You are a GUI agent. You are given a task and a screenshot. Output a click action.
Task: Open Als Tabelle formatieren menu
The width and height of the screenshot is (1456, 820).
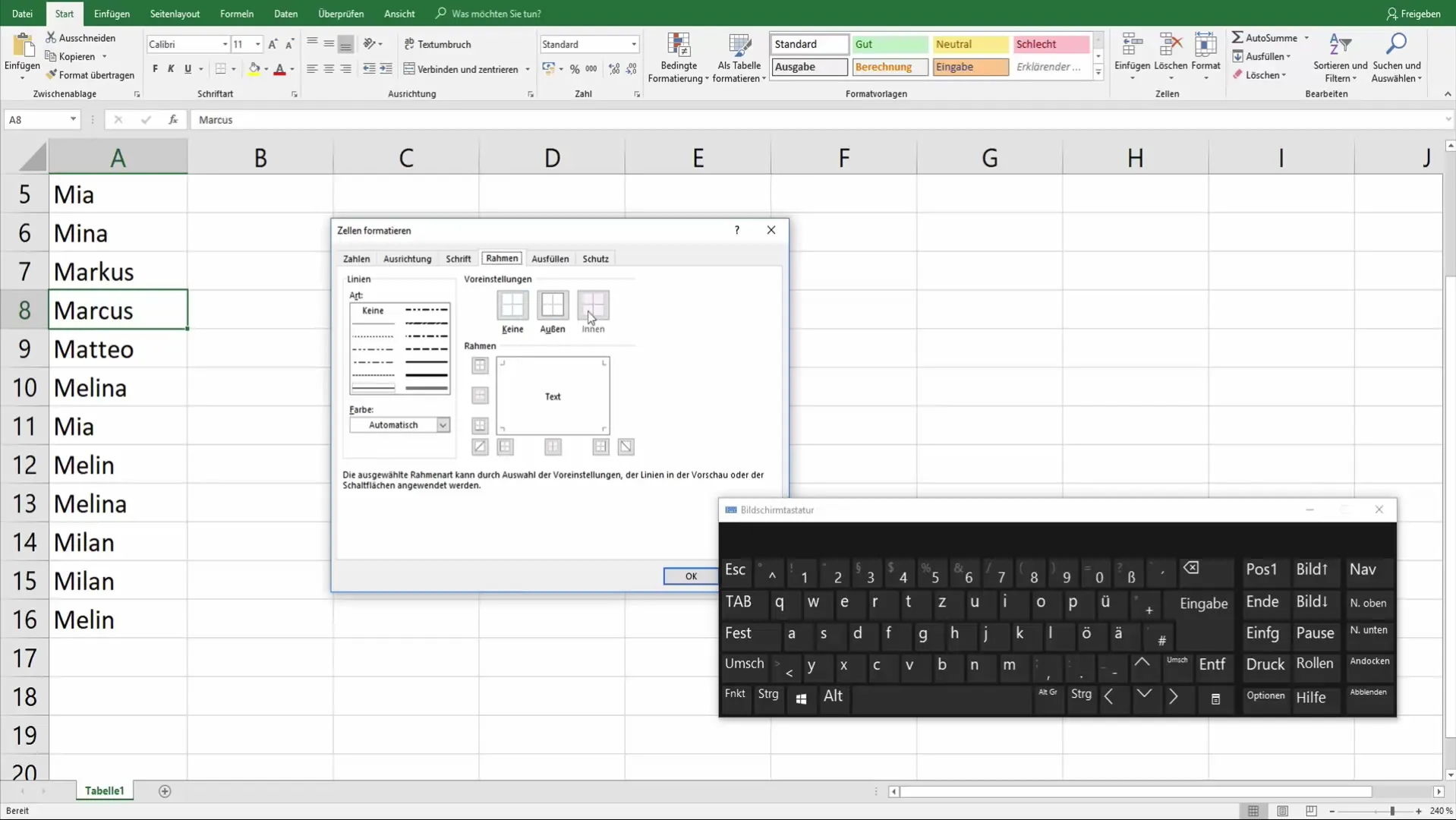click(739, 58)
